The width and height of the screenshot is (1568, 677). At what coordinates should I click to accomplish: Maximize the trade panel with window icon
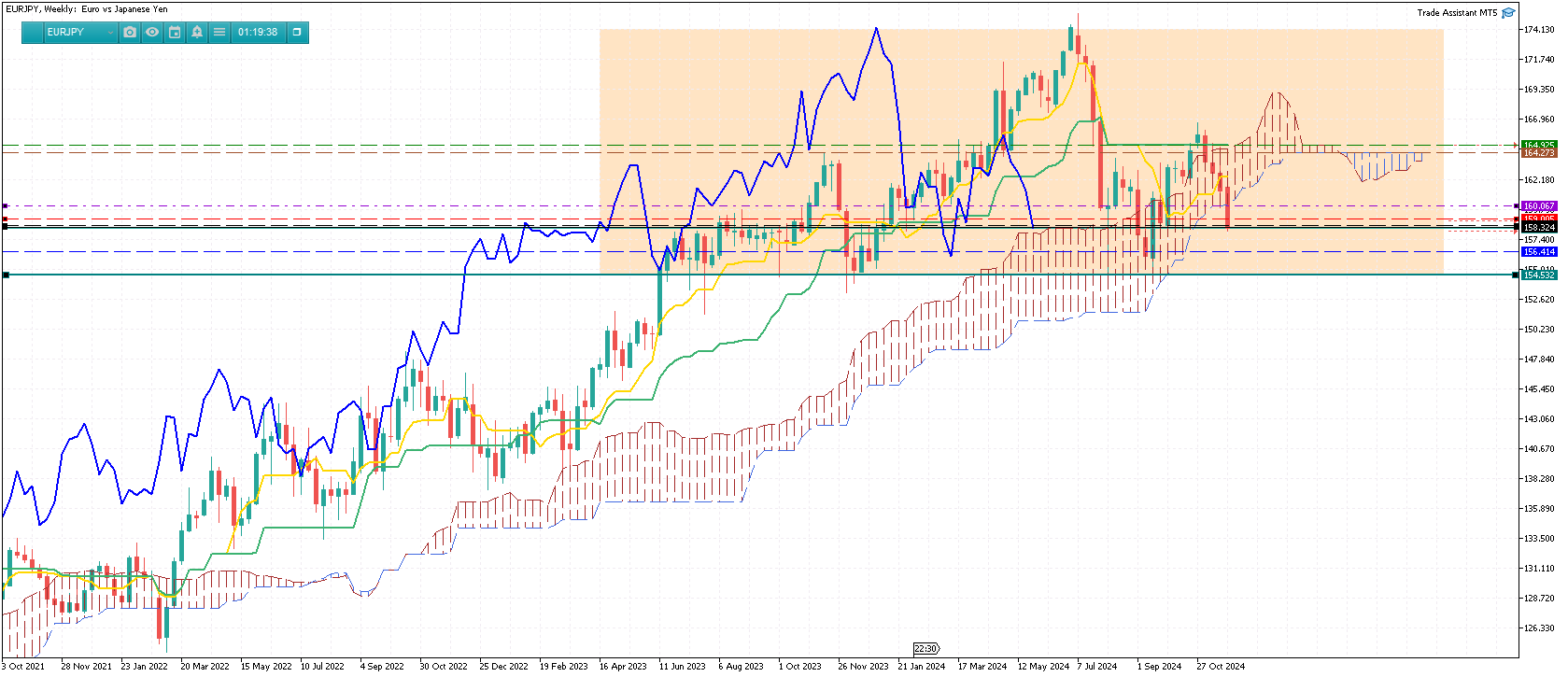pyautogui.click(x=297, y=32)
